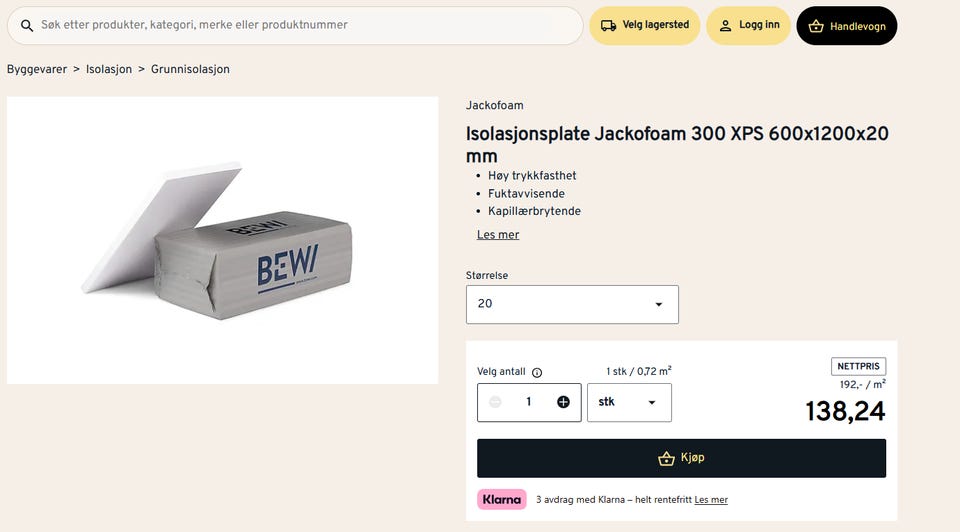Click the arrow on the Størrelse selector

tap(659, 304)
